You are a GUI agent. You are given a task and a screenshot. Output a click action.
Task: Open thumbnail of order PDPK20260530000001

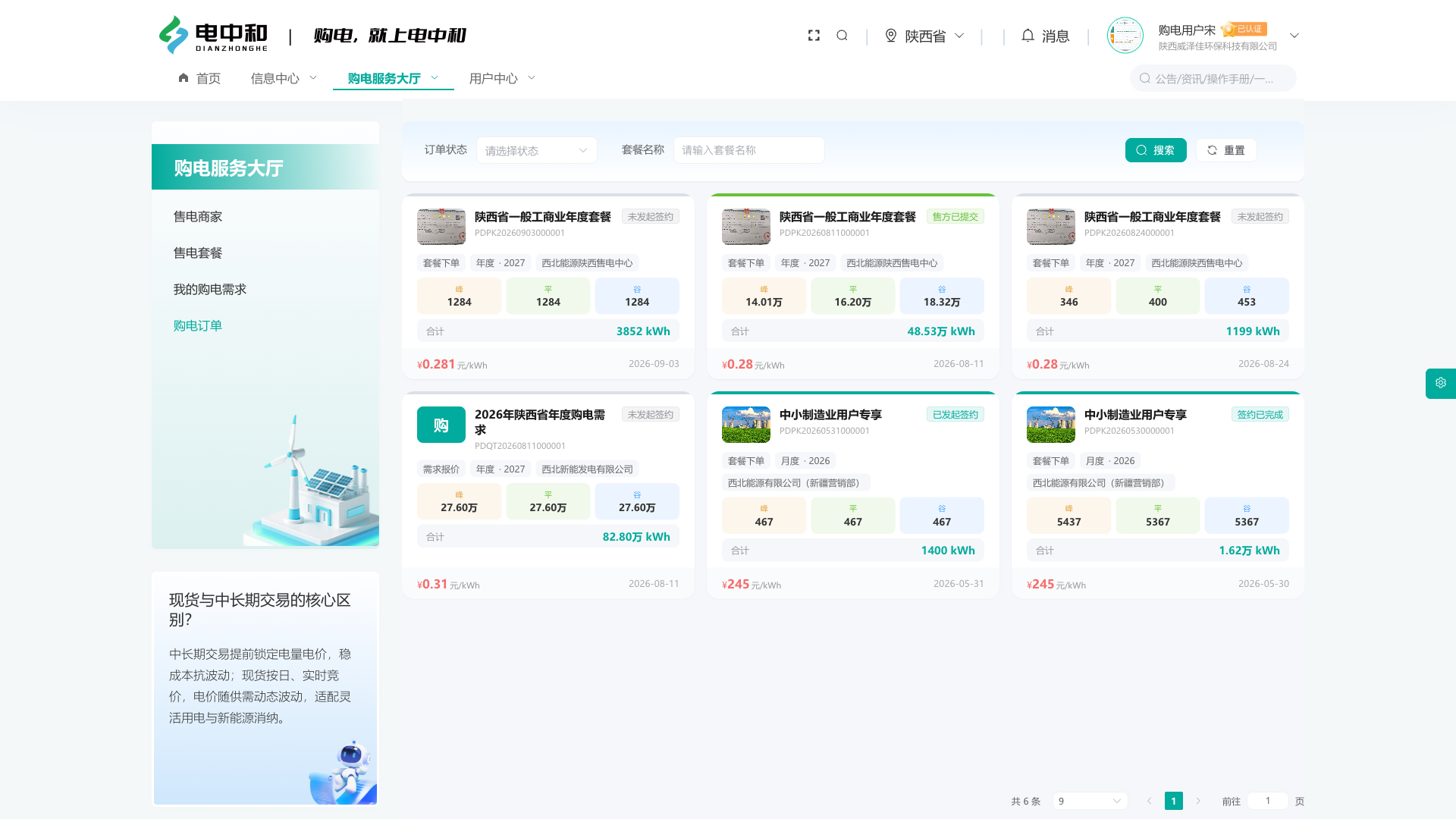[x=1051, y=425]
